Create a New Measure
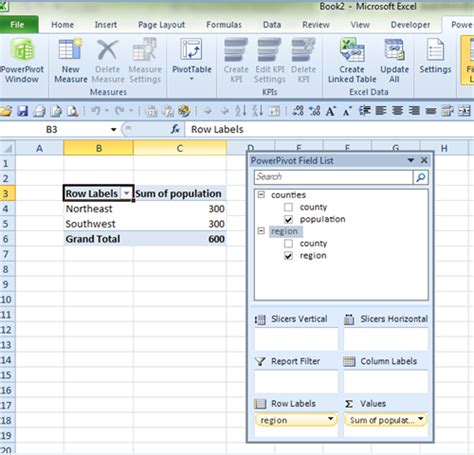The height and width of the screenshot is (455, 474). click(x=71, y=61)
